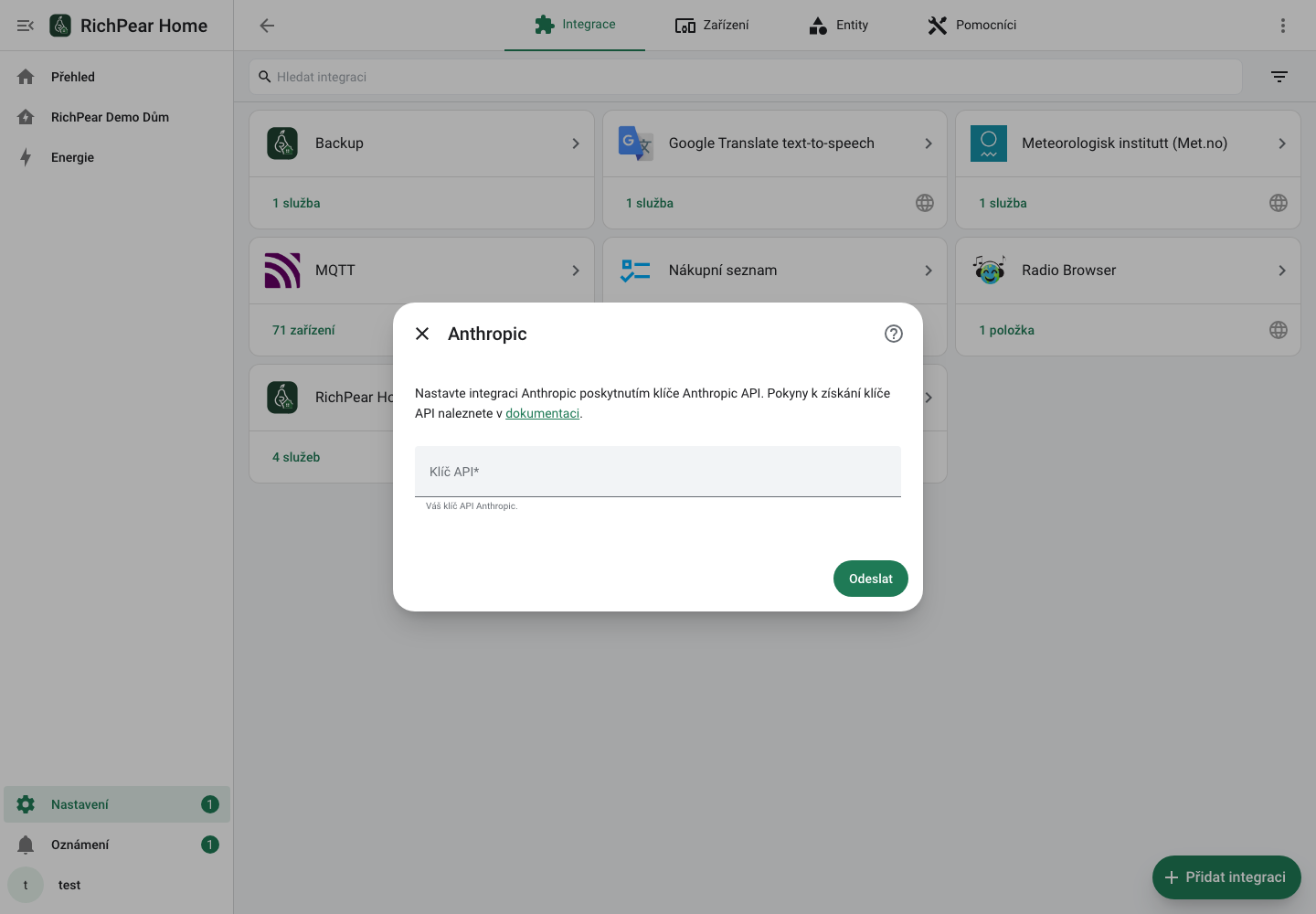This screenshot has width=1316, height=914.
Task: Focus the Klíč API input field
Action: pyautogui.click(x=658, y=472)
